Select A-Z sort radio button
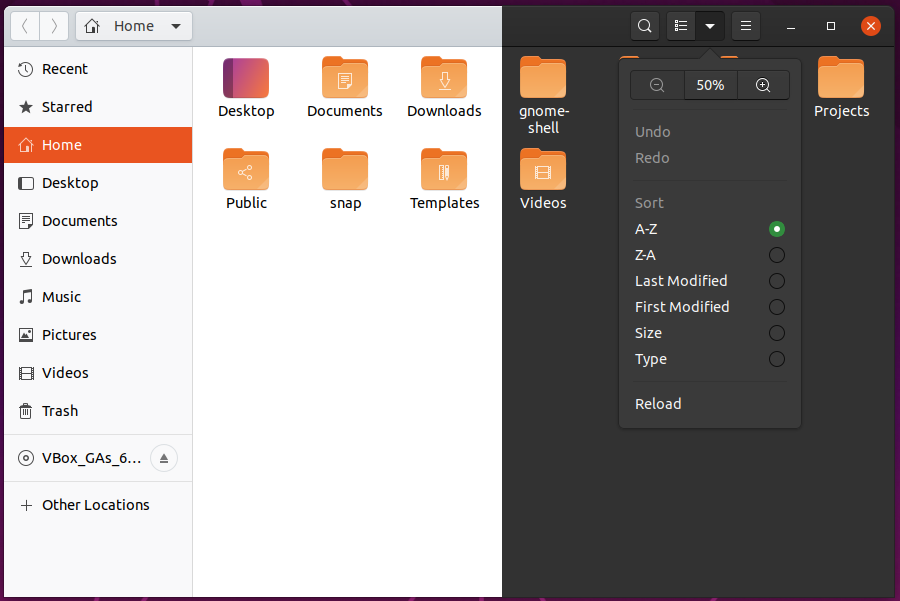This screenshot has height=601, width=900. 777,229
